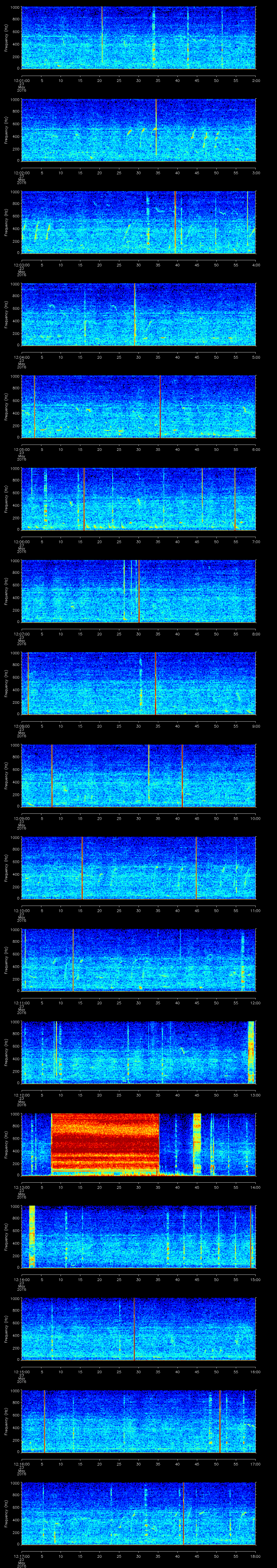Click the spectrogram starting at 12:10:00

[139, 868]
